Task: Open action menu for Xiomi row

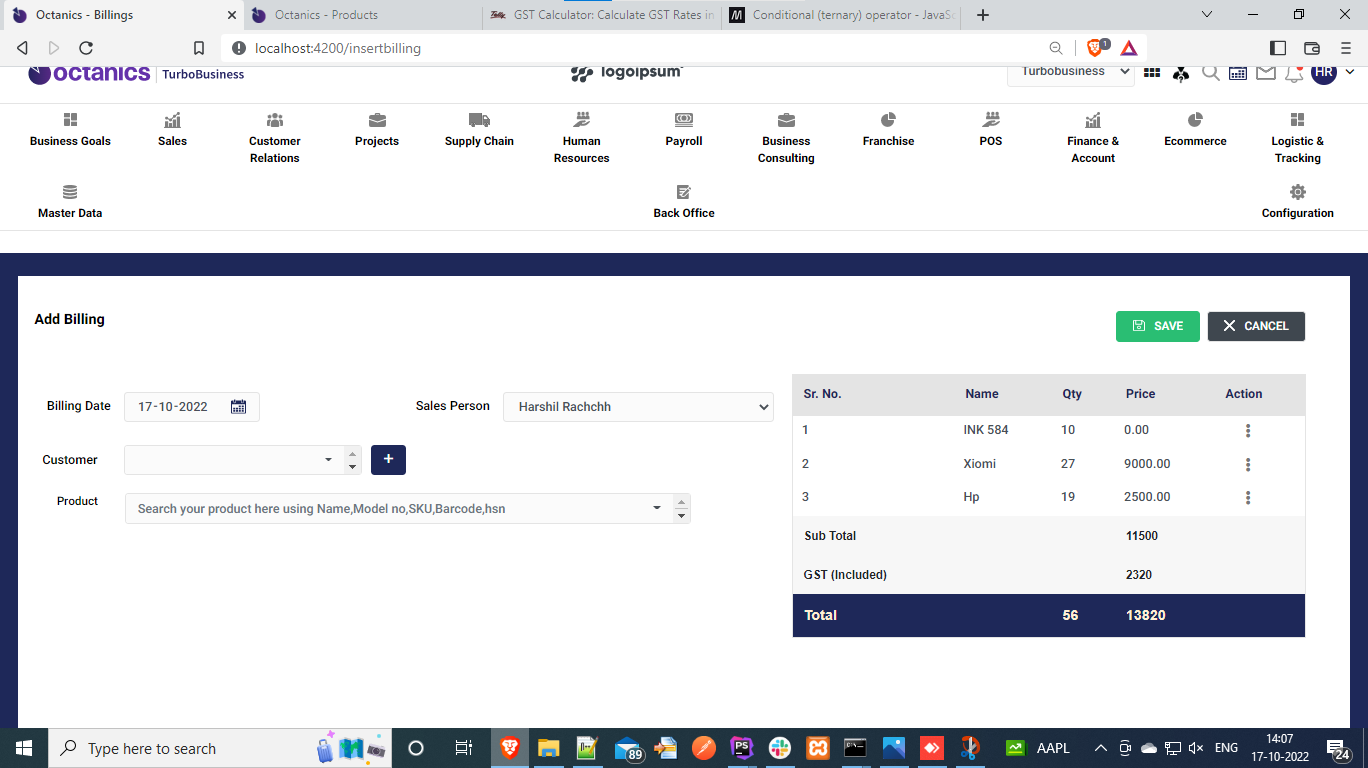Action: 1247,465
